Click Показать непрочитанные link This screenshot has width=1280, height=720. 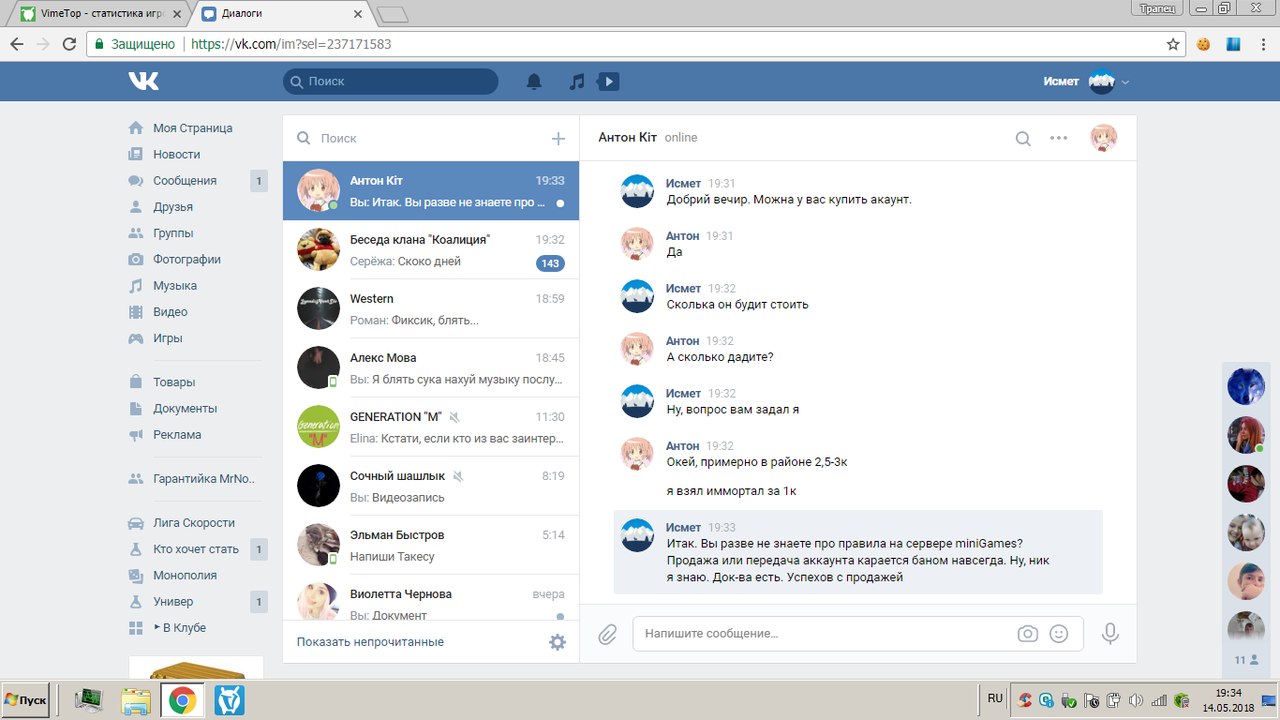(370, 642)
